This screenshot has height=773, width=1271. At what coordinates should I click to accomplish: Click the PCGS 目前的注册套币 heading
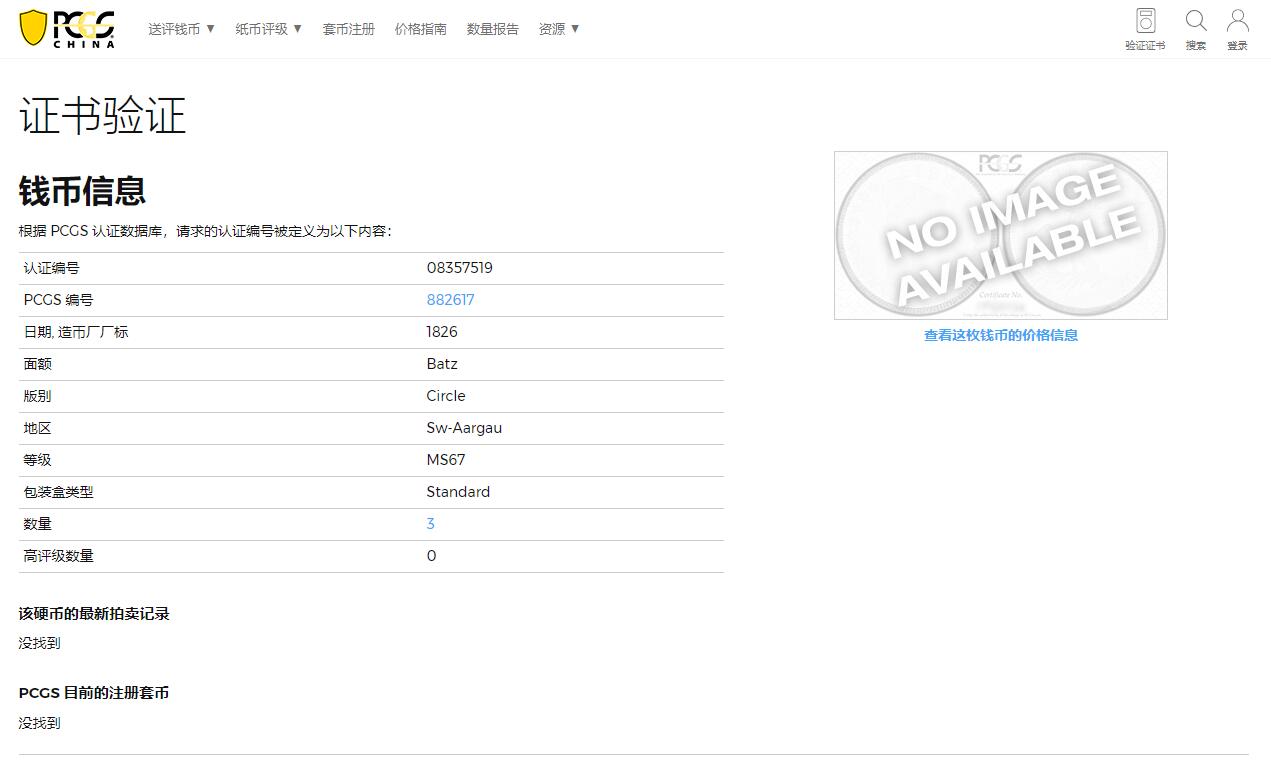tap(94, 693)
